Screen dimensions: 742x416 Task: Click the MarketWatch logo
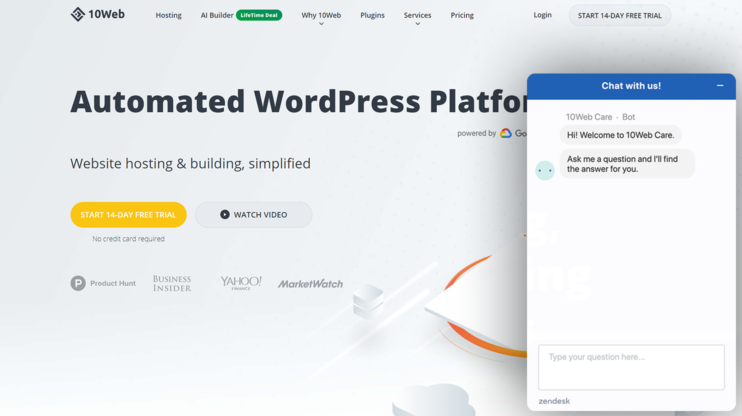click(310, 283)
